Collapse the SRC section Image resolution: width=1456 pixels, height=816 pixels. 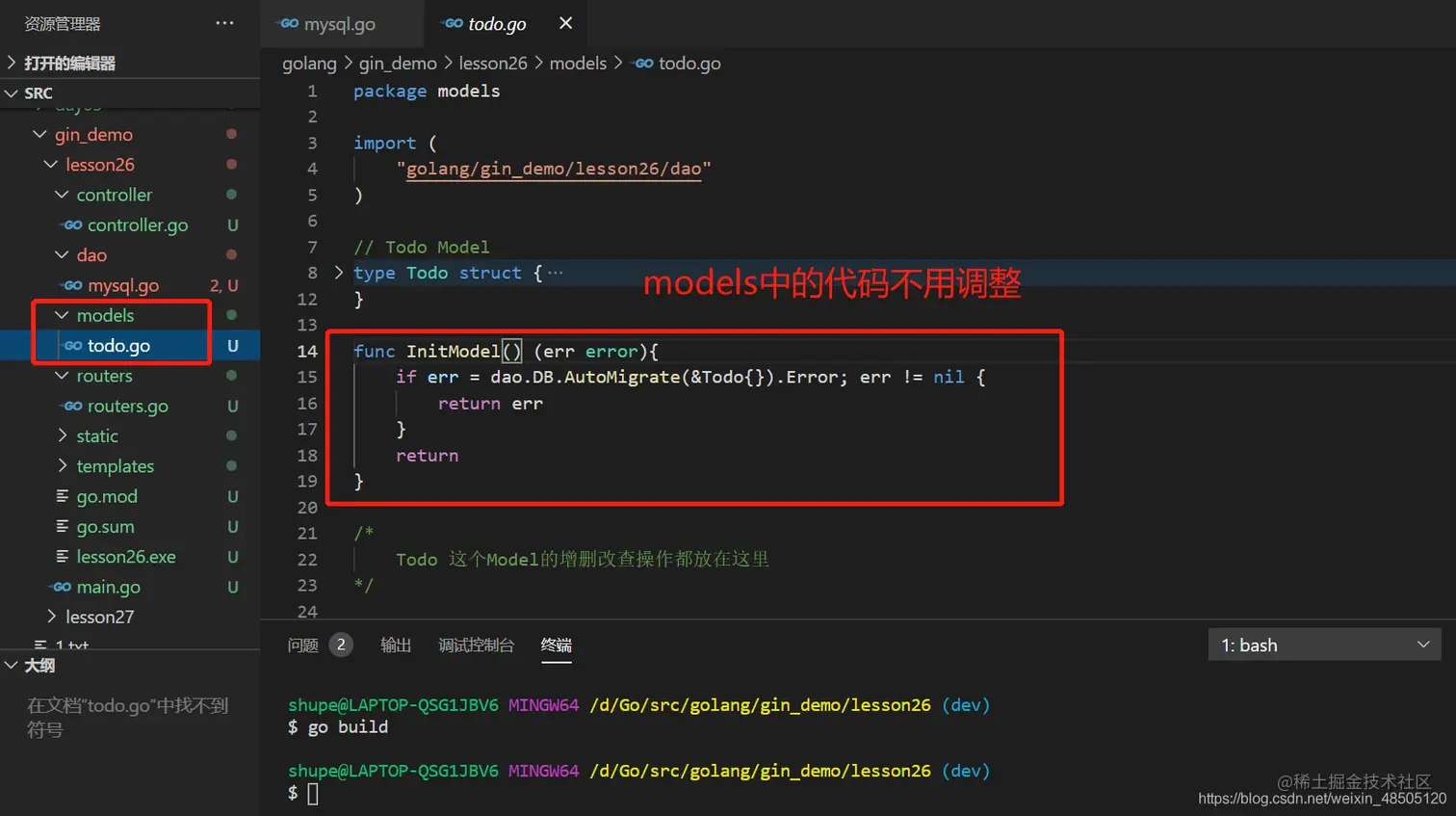12,93
